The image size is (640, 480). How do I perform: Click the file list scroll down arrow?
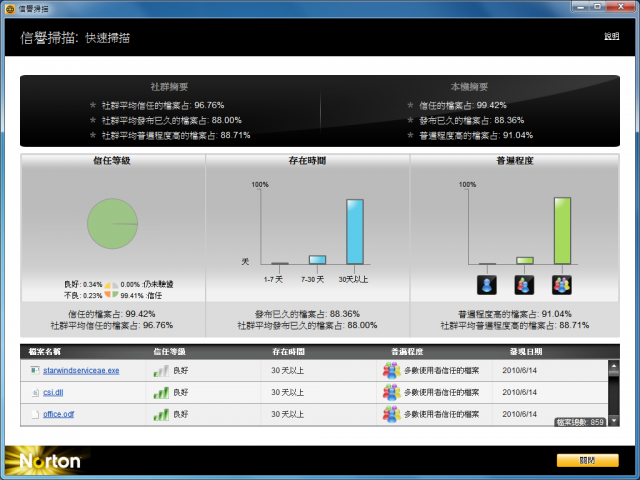point(613,421)
